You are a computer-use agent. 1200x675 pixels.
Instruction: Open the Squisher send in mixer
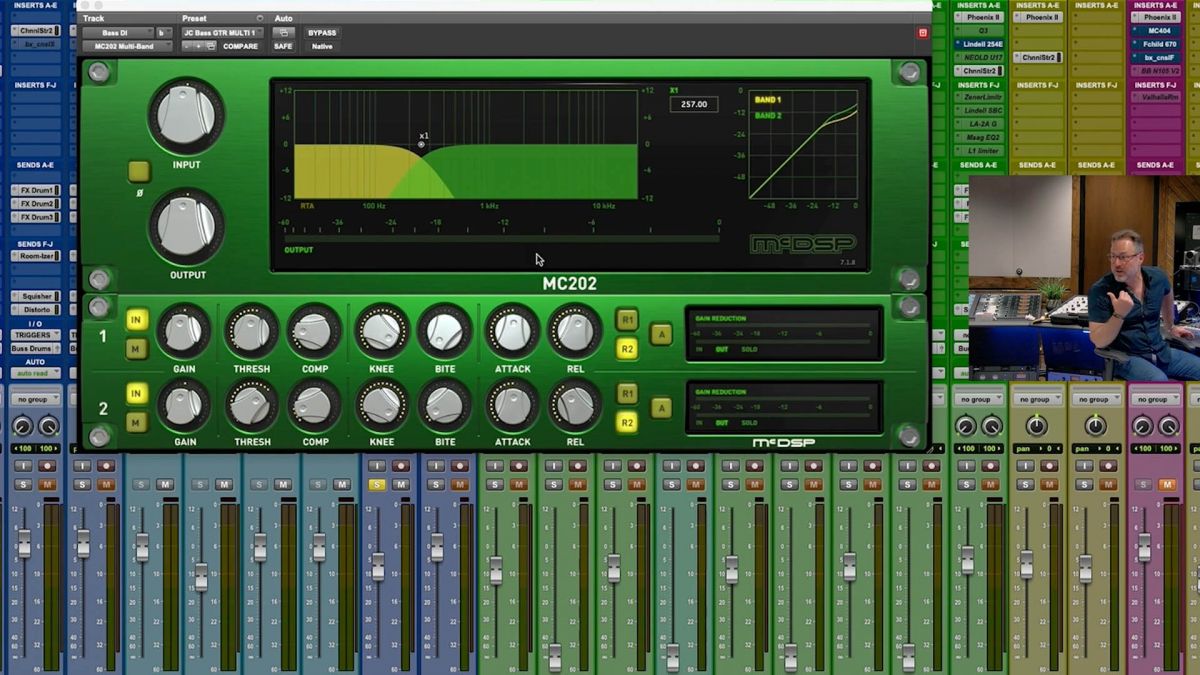[37, 296]
